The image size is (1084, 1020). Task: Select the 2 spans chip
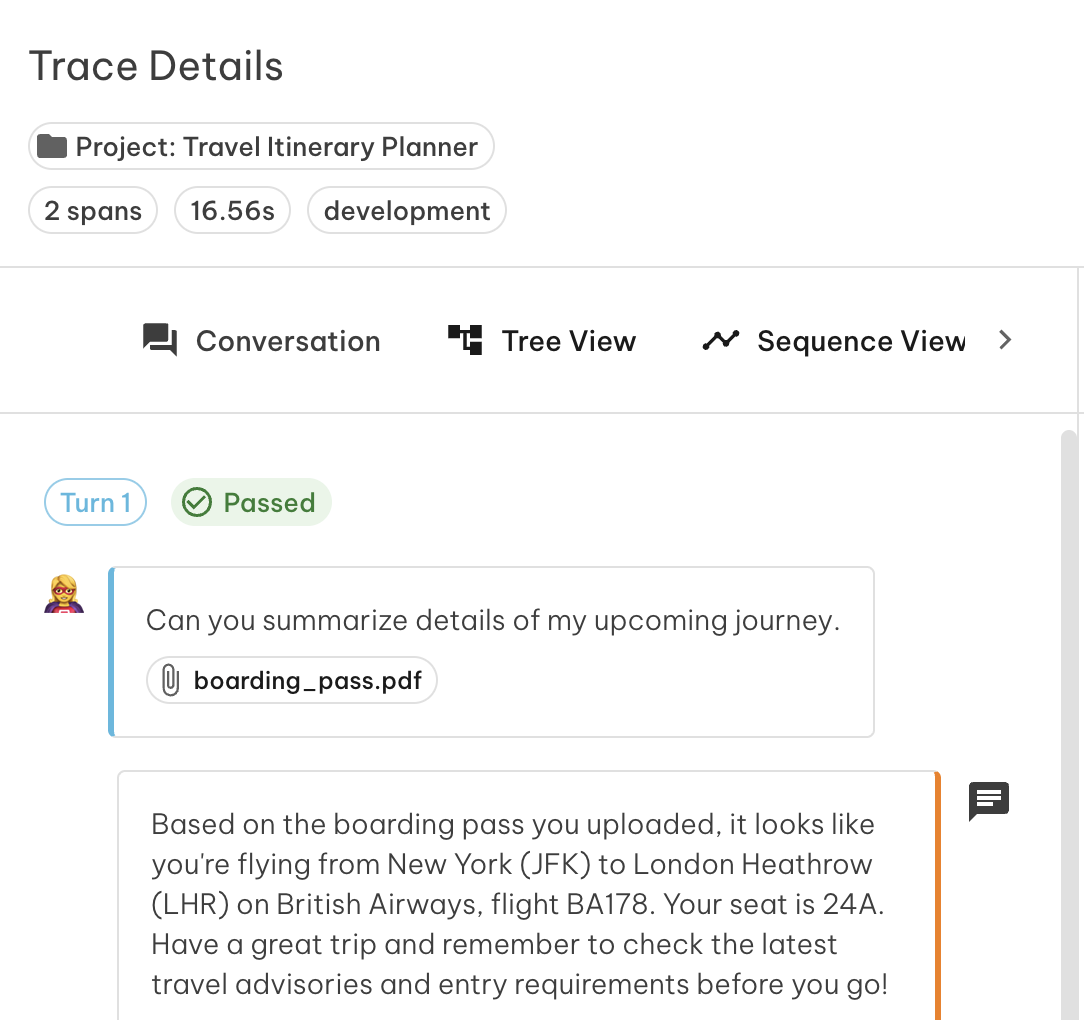click(x=92, y=210)
